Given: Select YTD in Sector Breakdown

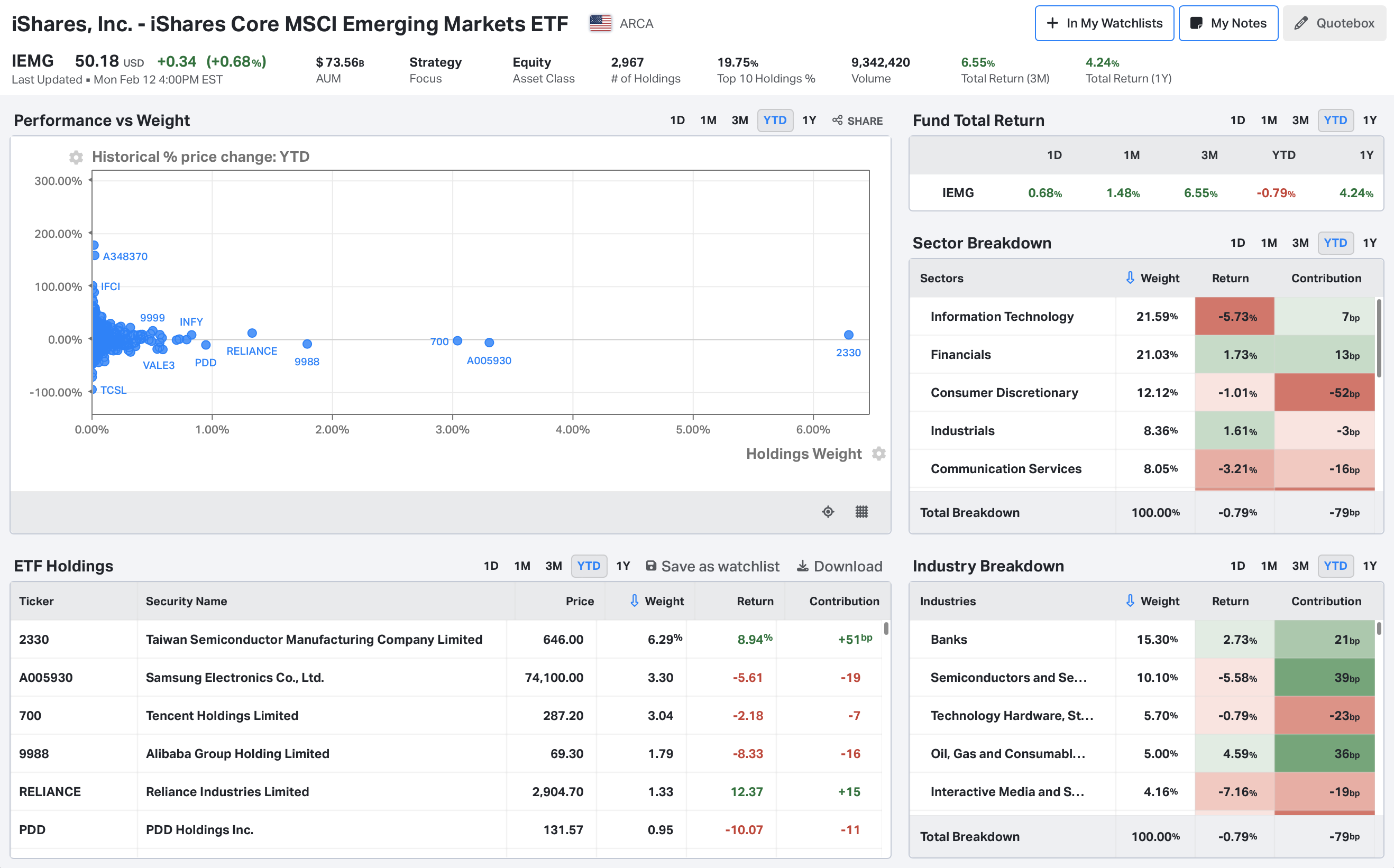Looking at the screenshot, I should pyautogui.click(x=1335, y=243).
